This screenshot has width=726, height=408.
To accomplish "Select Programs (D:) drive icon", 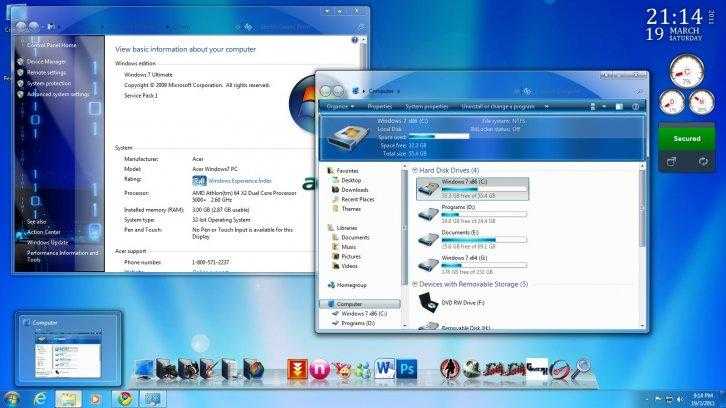I will tap(428, 214).
